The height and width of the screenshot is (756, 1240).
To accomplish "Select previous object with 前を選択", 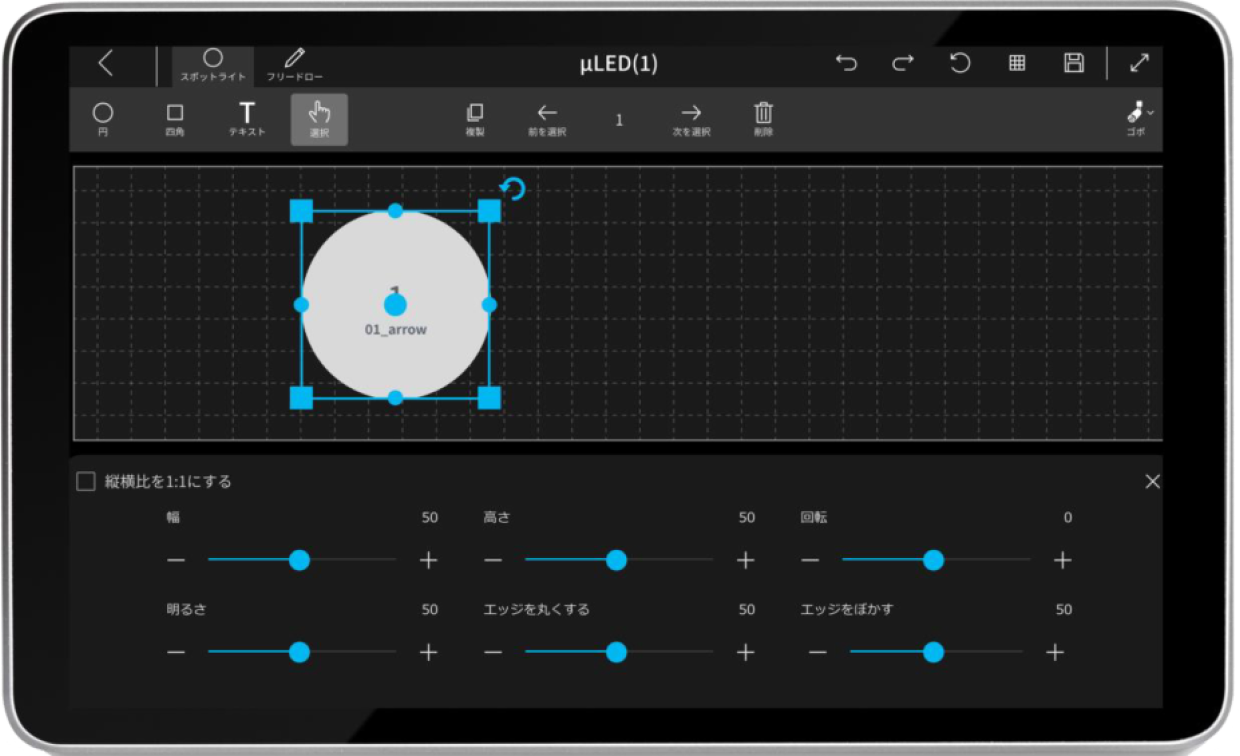I will coord(547,119).
